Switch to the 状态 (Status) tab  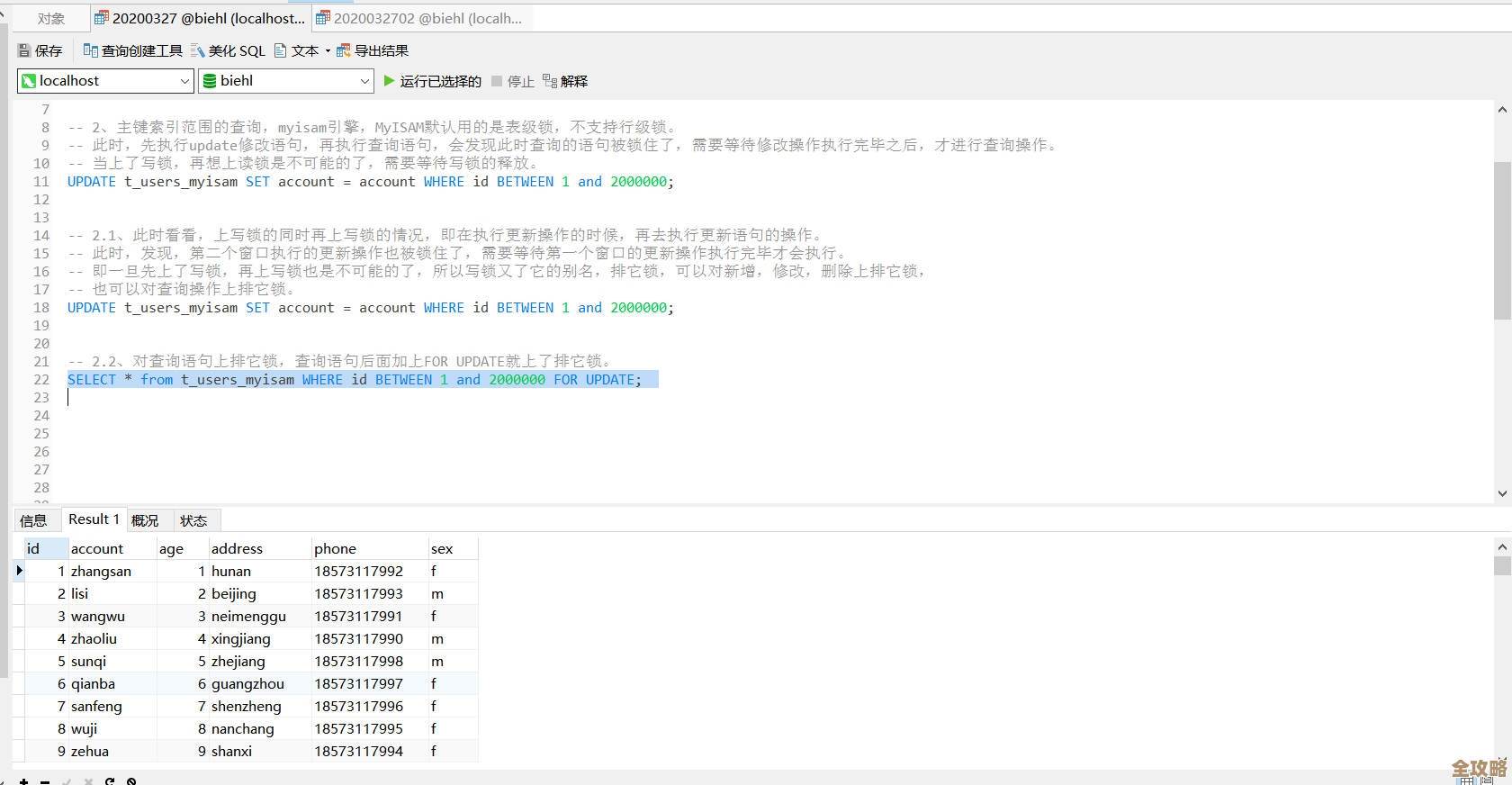click(x=193, y=520)
